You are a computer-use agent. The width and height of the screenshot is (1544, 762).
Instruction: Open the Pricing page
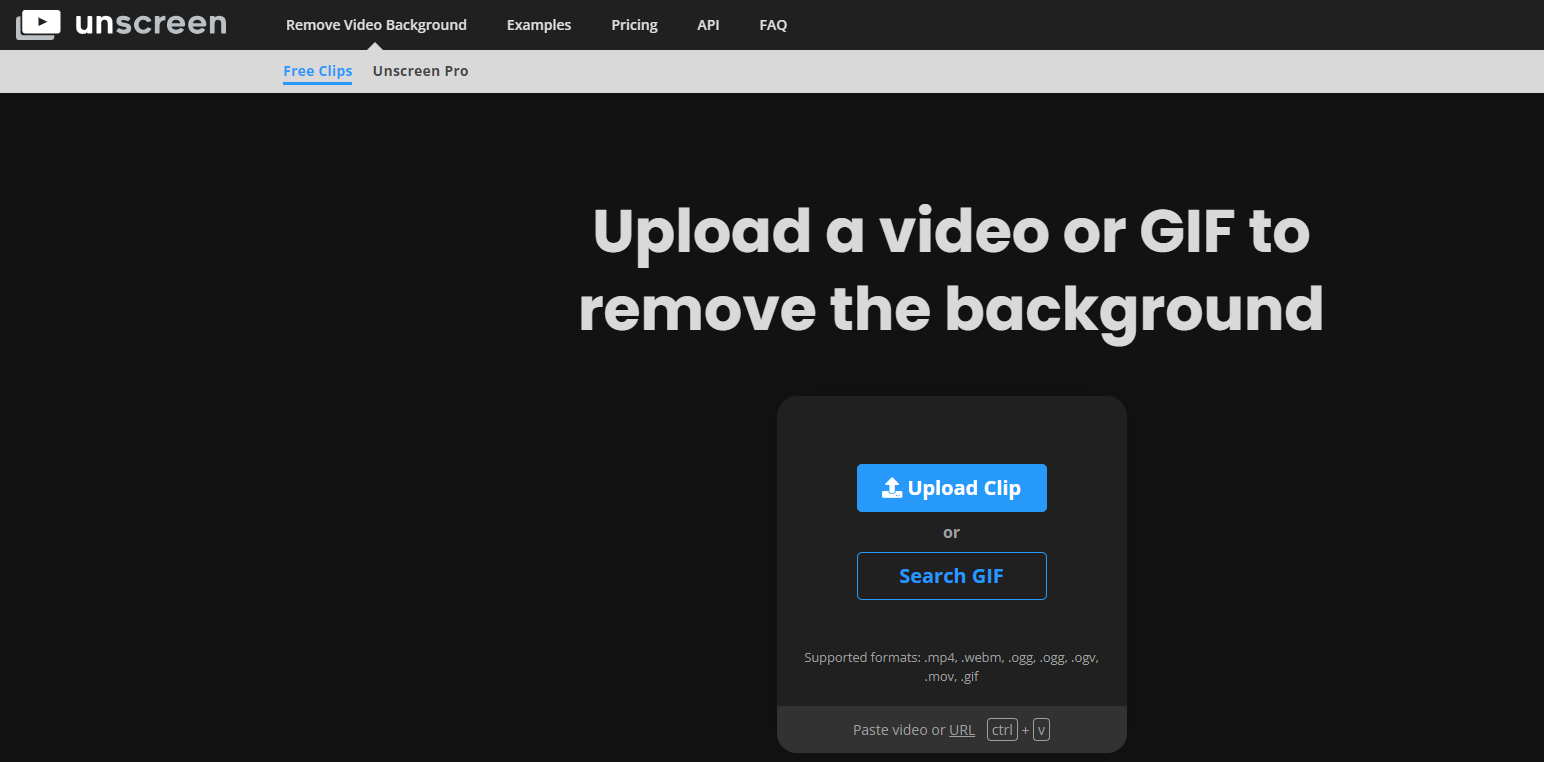coord(635,25)
